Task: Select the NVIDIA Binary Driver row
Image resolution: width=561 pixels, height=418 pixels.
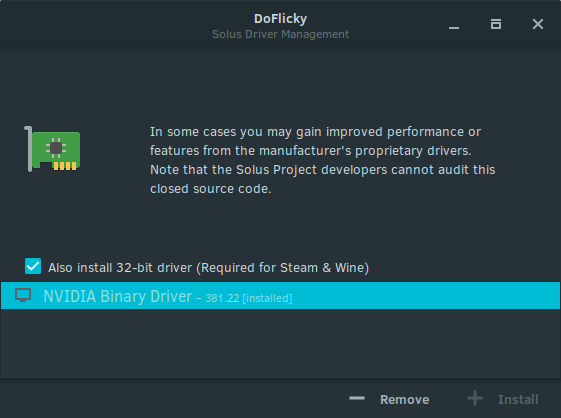Action: [280, 296]
